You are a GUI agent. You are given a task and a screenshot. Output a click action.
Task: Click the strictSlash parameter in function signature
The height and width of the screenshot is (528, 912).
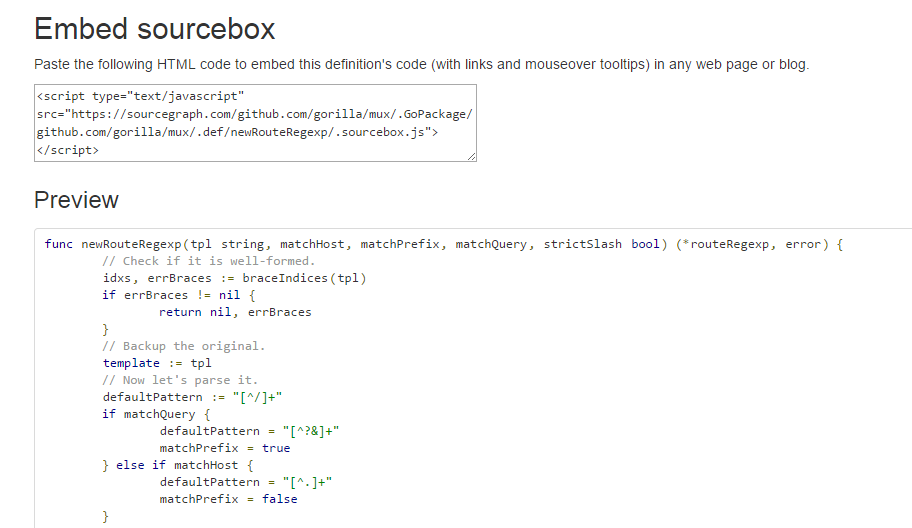pos(584,244)
